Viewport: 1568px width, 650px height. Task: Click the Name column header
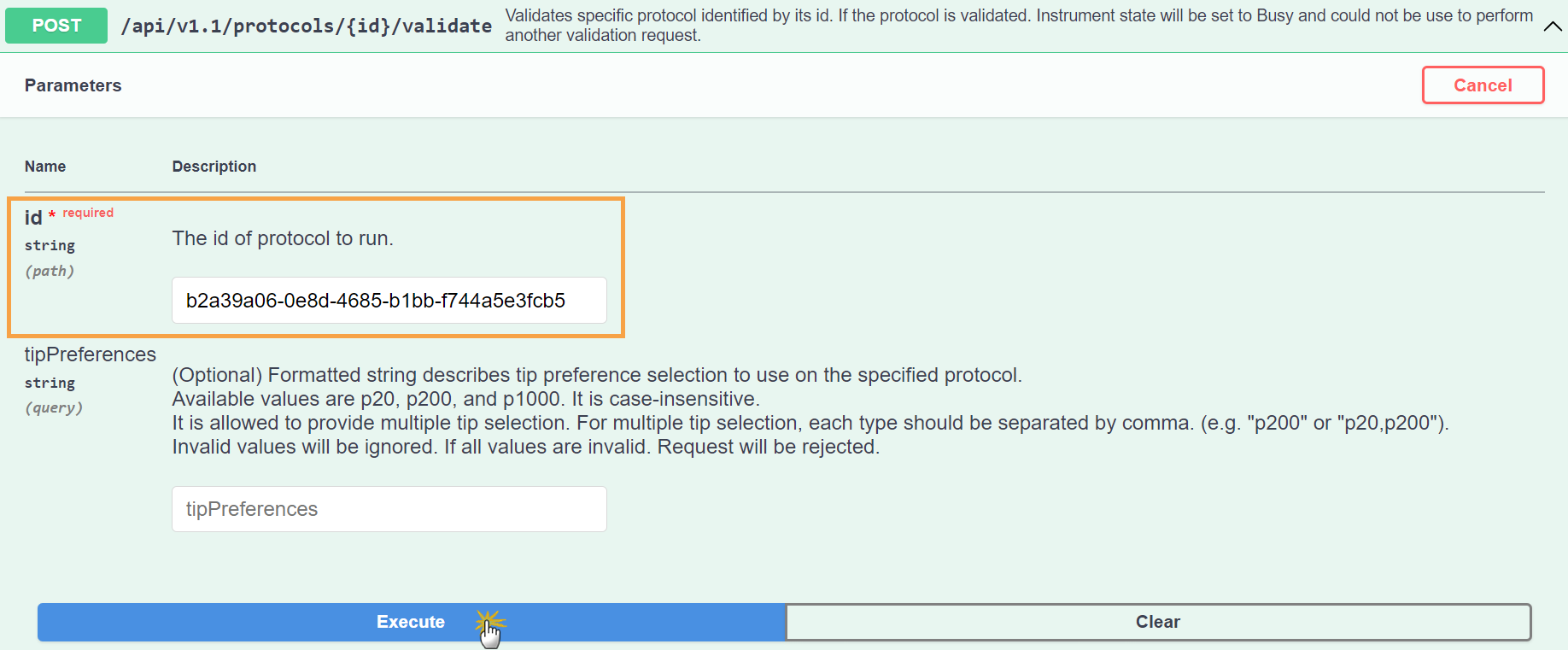point(45,167)
